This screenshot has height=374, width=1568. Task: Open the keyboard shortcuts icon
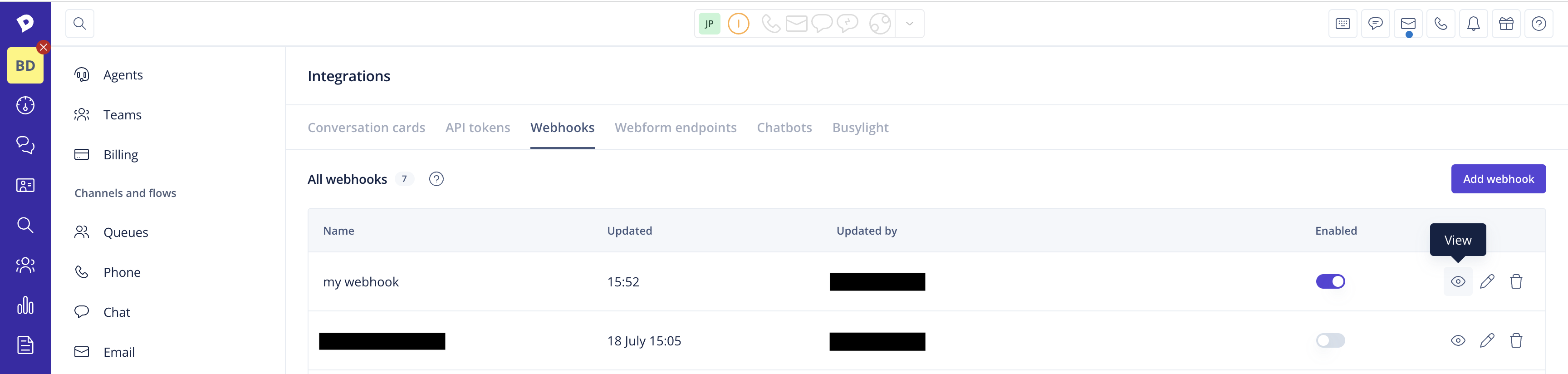point(1343,24)
